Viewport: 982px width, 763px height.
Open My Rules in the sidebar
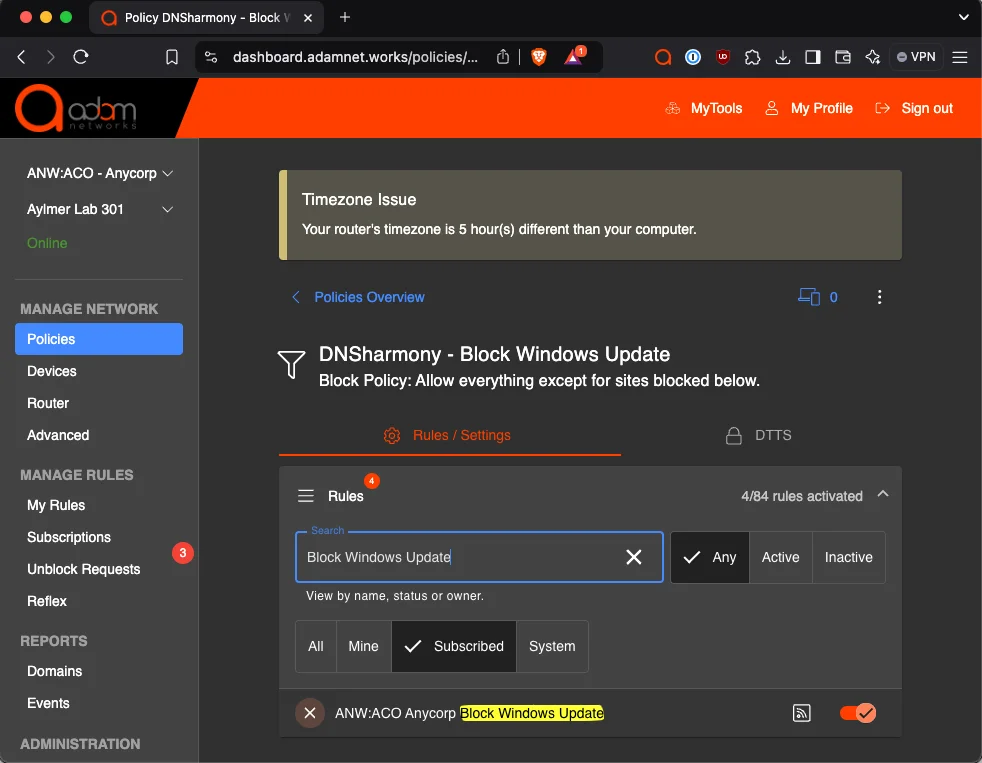coord(56,505)
